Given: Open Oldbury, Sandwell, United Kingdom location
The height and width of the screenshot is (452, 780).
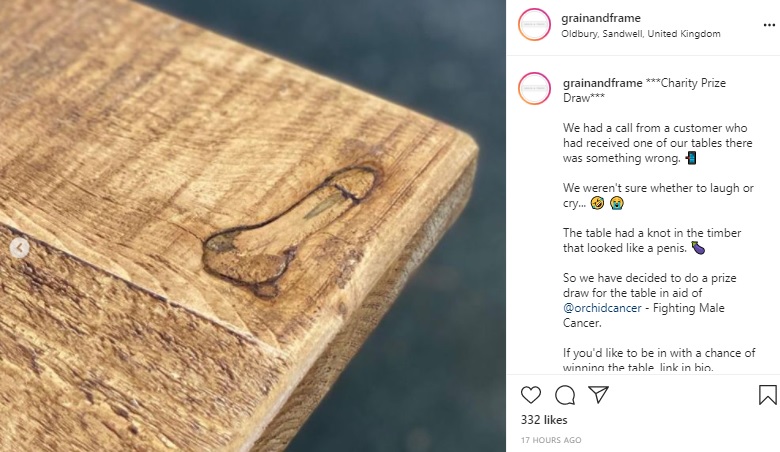Looking at the screenshot, I should (x=641, y=34).
